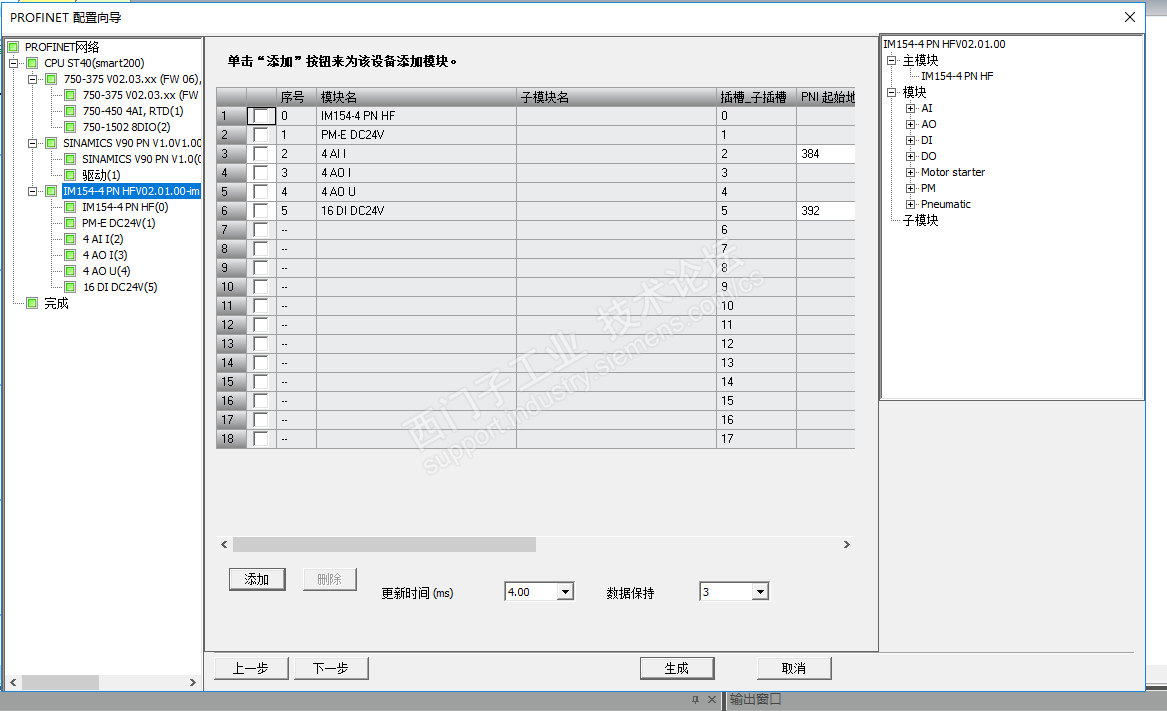The width and height of the screenshot is (1167, 711).
Task: Click the module table horizontal scrollbar thumb
Action: (x=384, y=545)
